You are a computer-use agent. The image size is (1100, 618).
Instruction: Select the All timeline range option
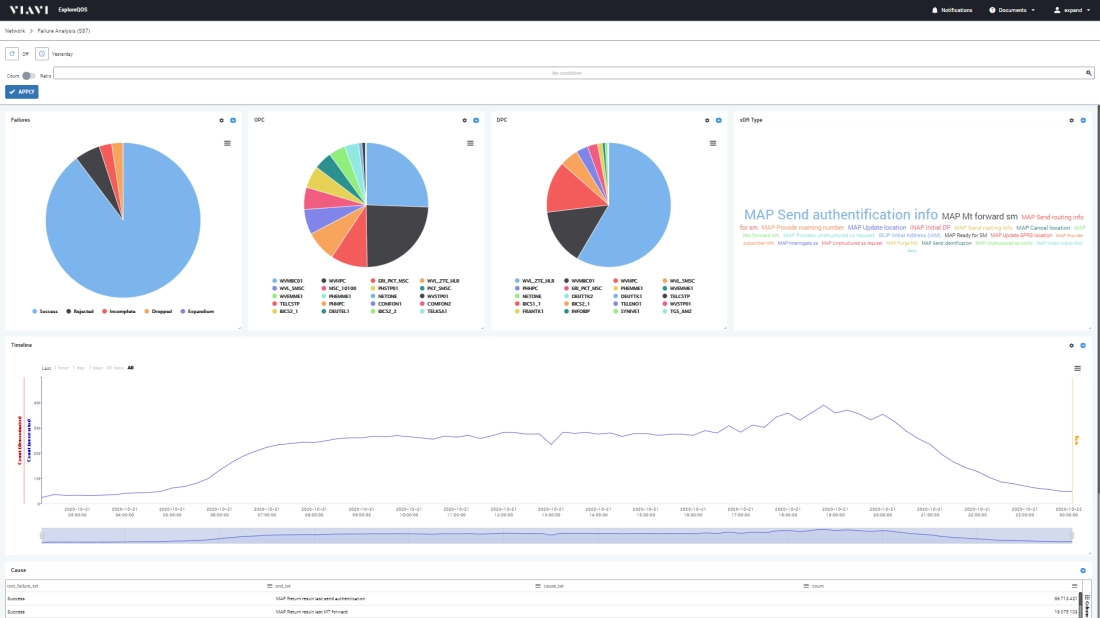tap(130, 368)
